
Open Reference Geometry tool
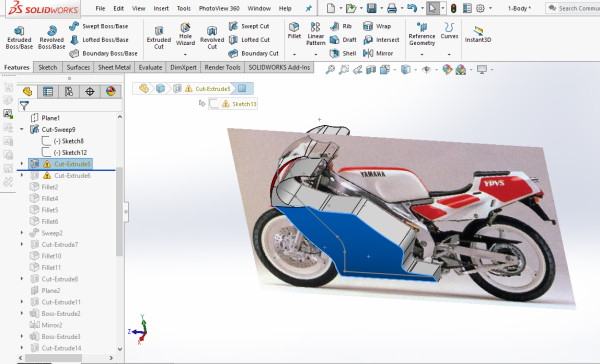point(422,34)
